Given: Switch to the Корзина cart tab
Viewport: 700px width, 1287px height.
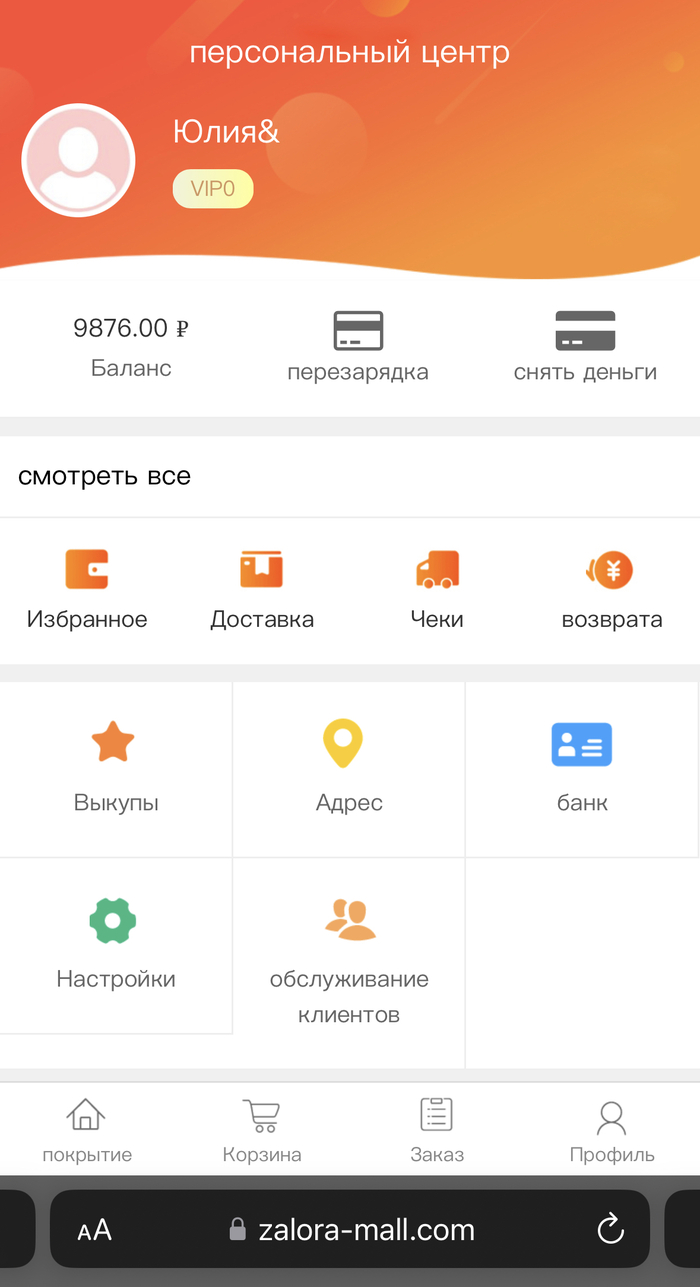Looking at the screenshot, I should (x=262, y=1131).
